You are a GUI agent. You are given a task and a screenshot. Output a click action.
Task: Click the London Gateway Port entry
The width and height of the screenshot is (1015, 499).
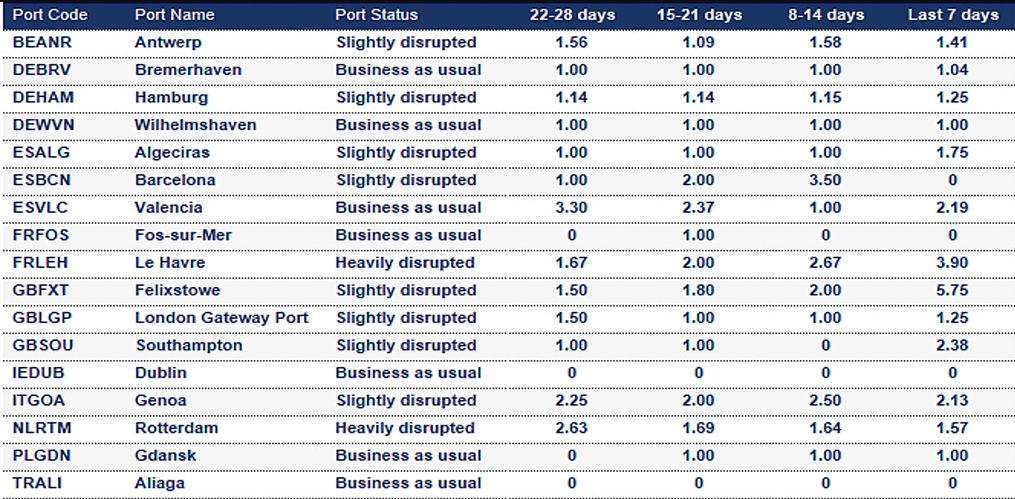(221, 318)
